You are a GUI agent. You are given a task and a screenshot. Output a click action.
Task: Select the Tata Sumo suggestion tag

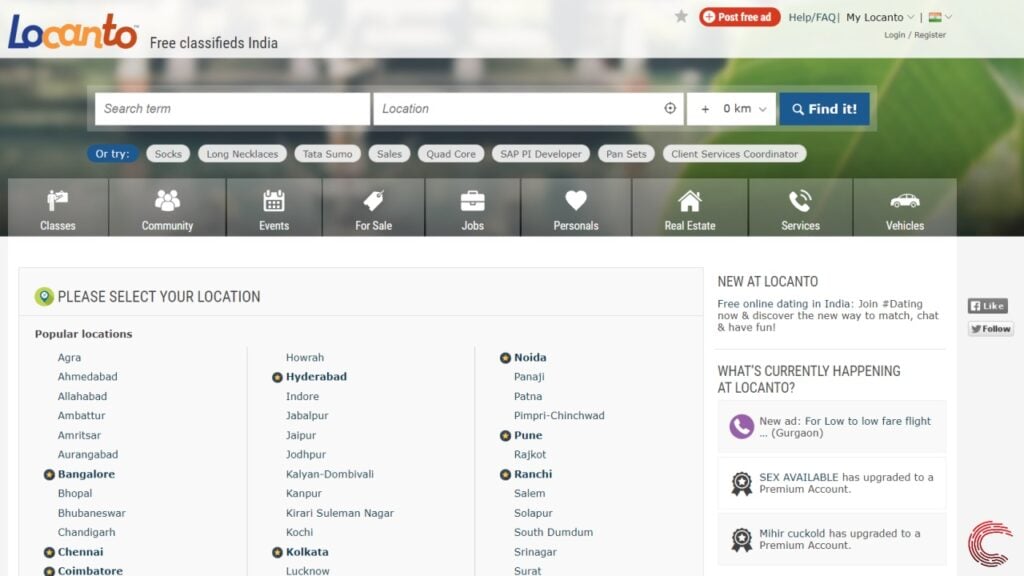point(327,154)
